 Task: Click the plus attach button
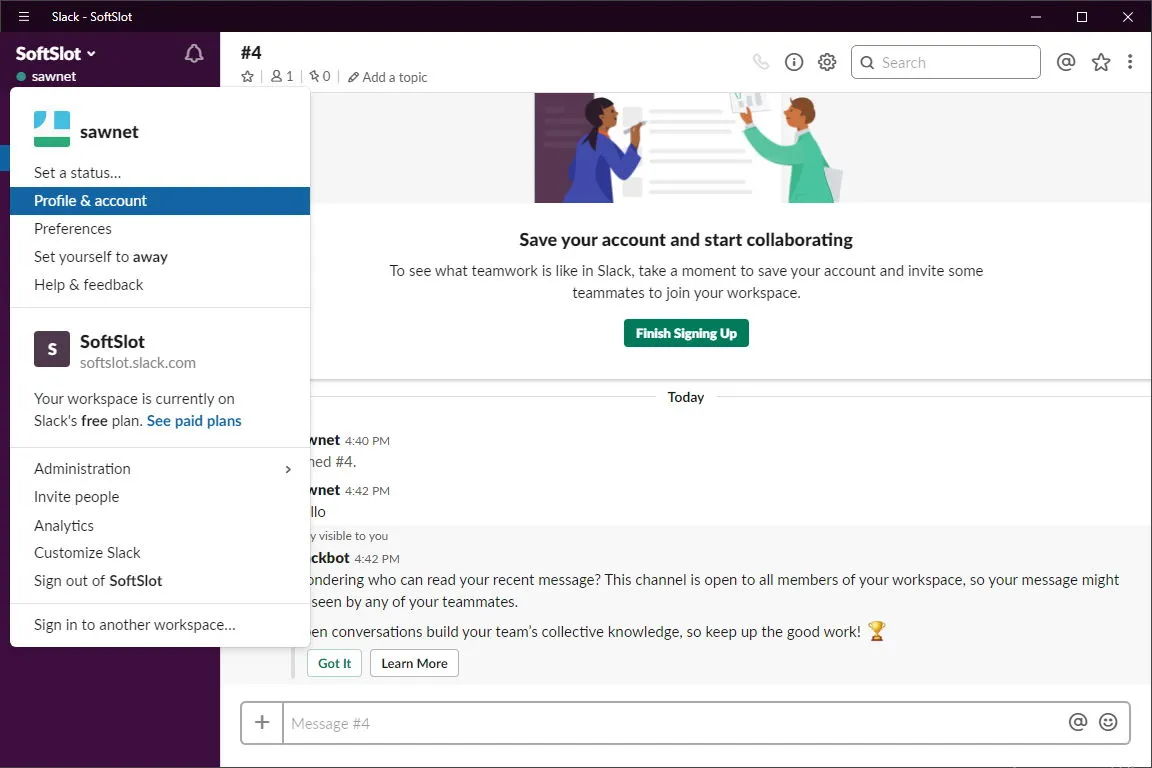coord(262,722)
